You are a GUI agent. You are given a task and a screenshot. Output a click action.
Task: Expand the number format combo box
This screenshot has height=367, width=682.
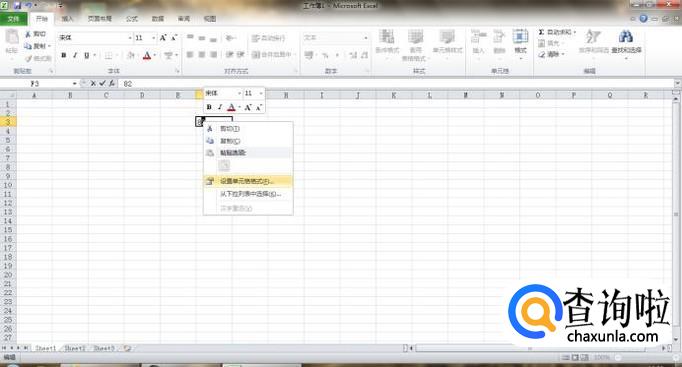pyautogui.click(x=366, y=38)
